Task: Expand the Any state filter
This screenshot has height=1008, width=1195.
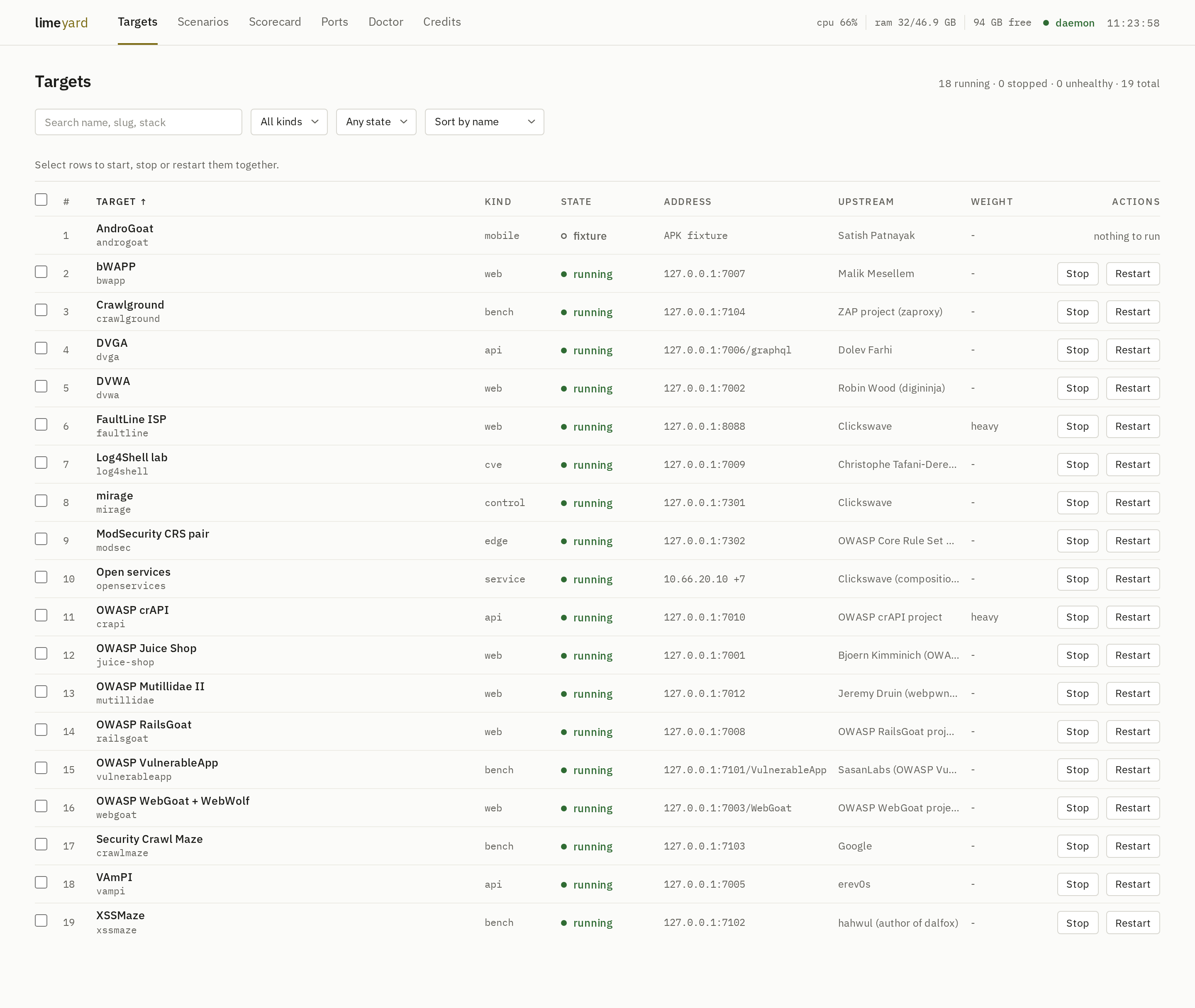Action: coord(376,122)
